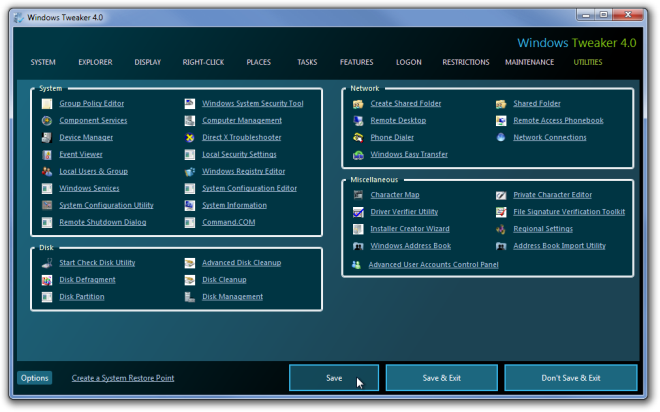Select the TASKS tab
This screenshot has width=660, height=412.
pos(307,62)
